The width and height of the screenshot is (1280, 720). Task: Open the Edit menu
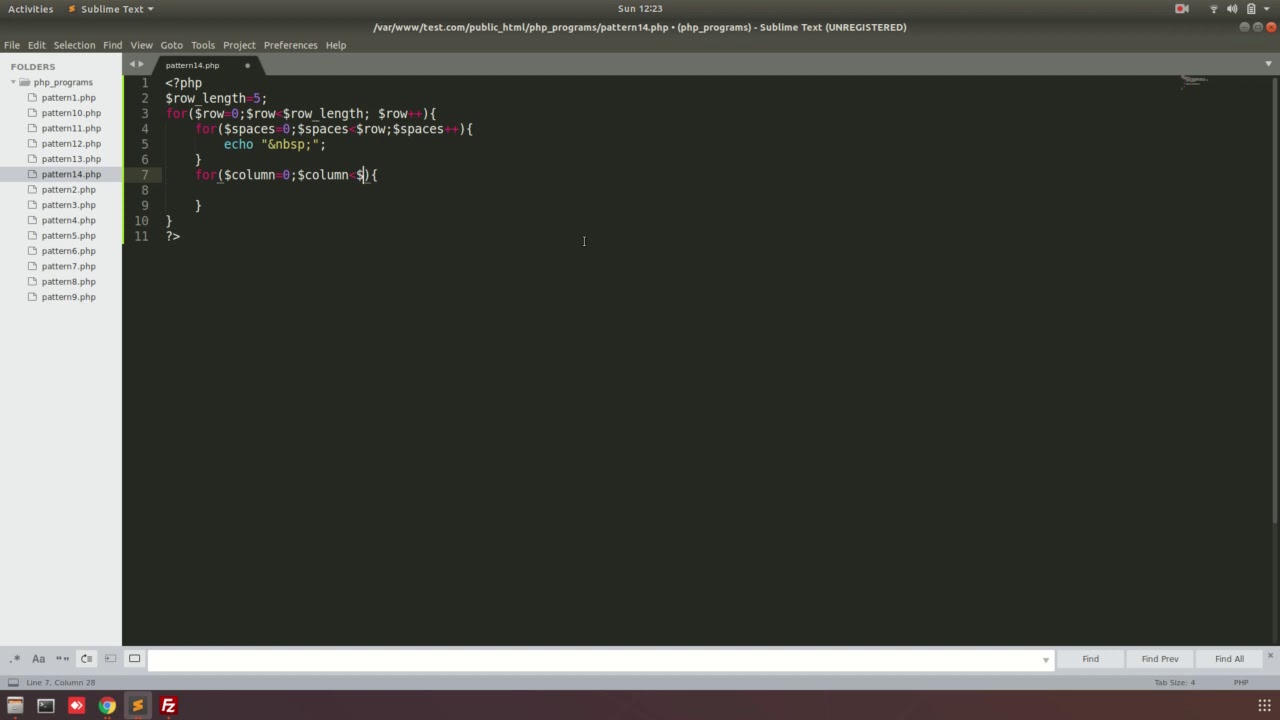tap(37, 45)
